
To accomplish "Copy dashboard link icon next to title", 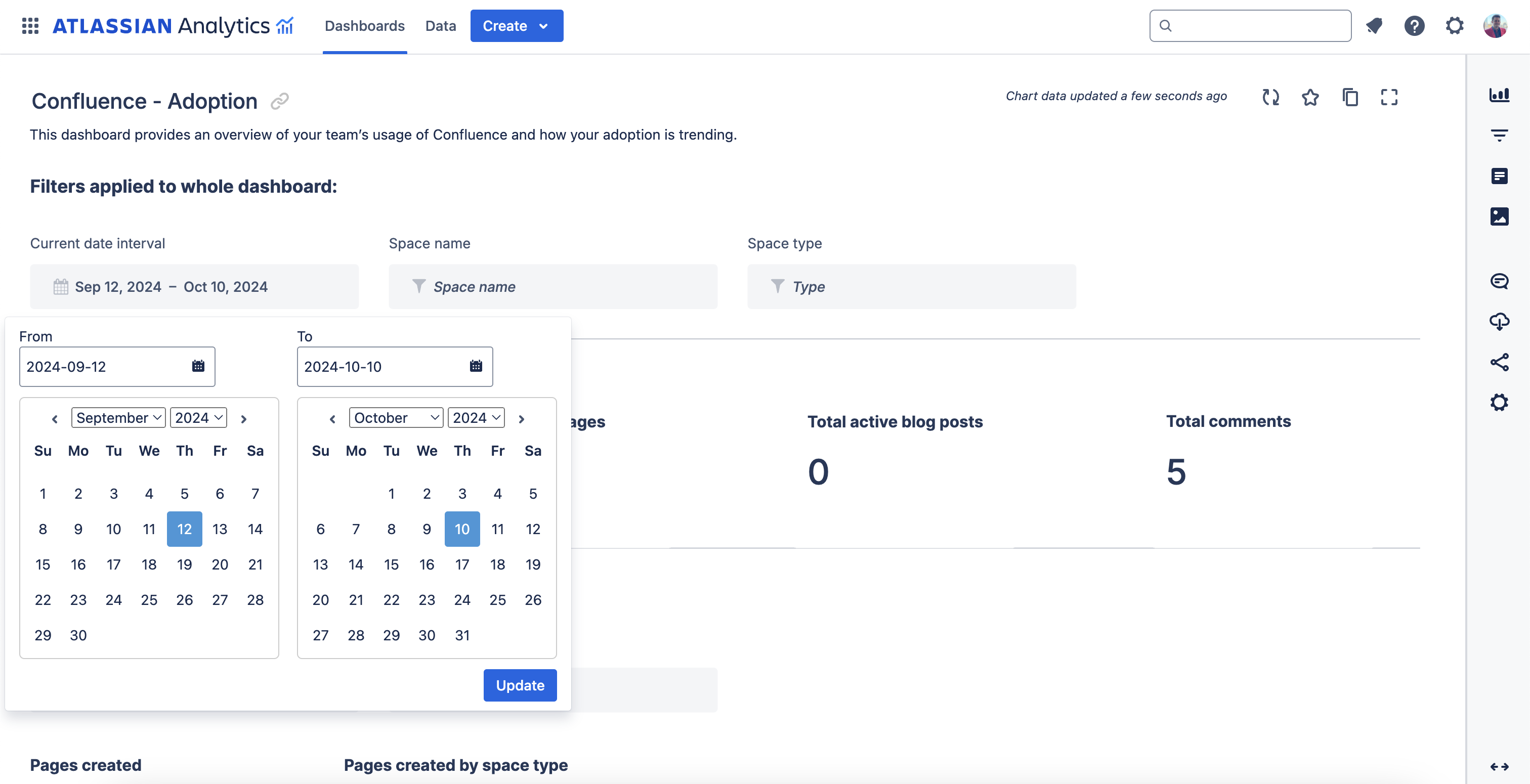I will click(279, 102).
